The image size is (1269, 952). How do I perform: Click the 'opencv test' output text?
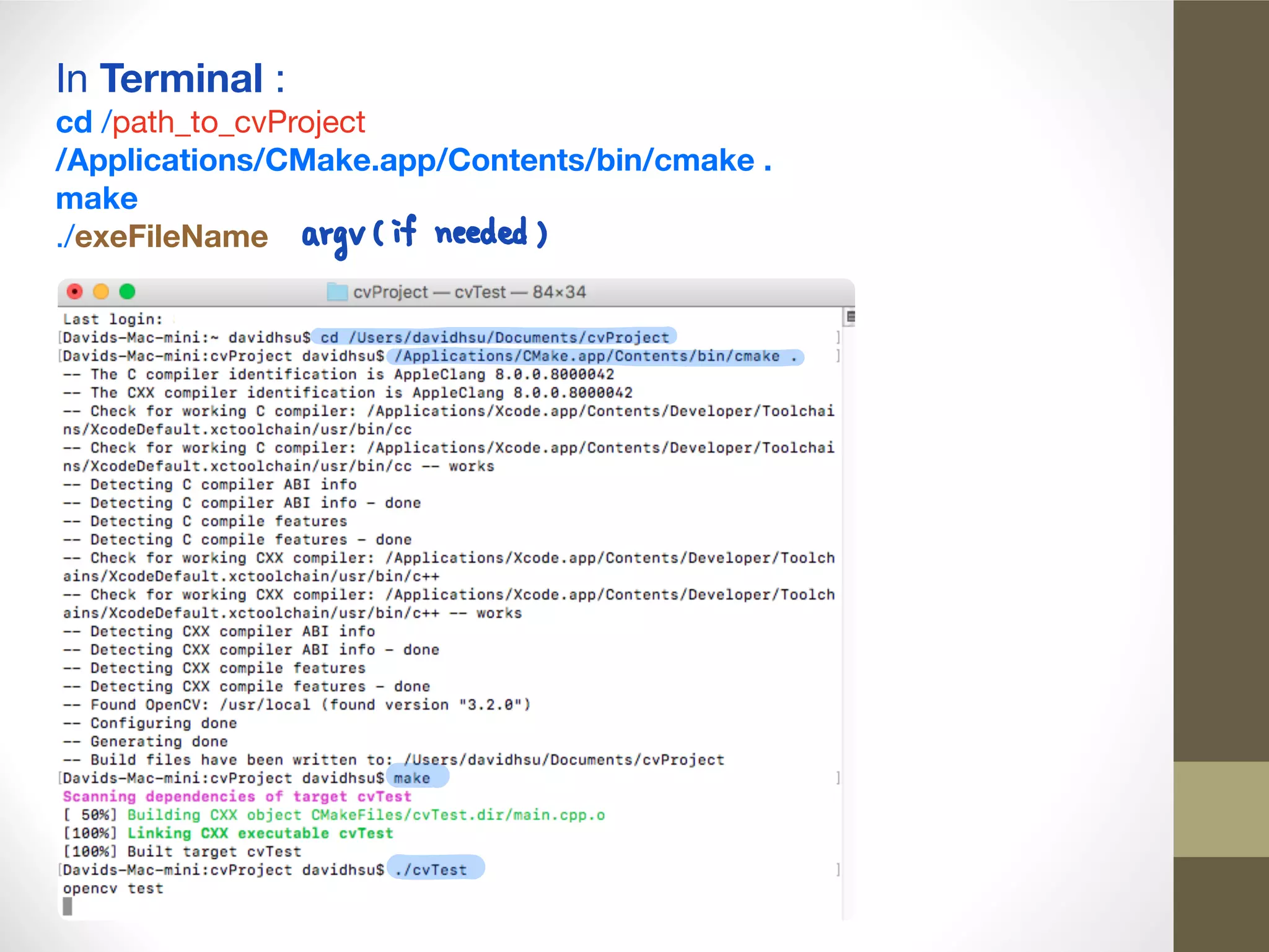tap(113, 888)
